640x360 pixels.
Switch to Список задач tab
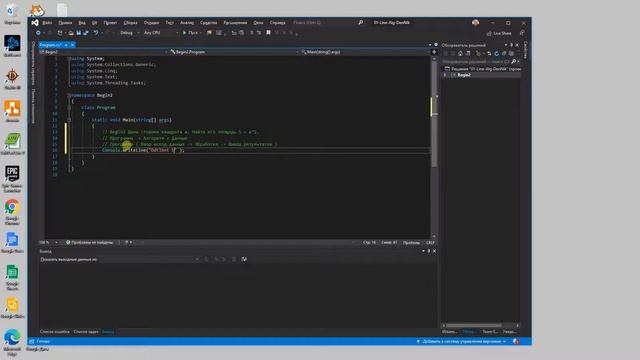click(86, 332)
